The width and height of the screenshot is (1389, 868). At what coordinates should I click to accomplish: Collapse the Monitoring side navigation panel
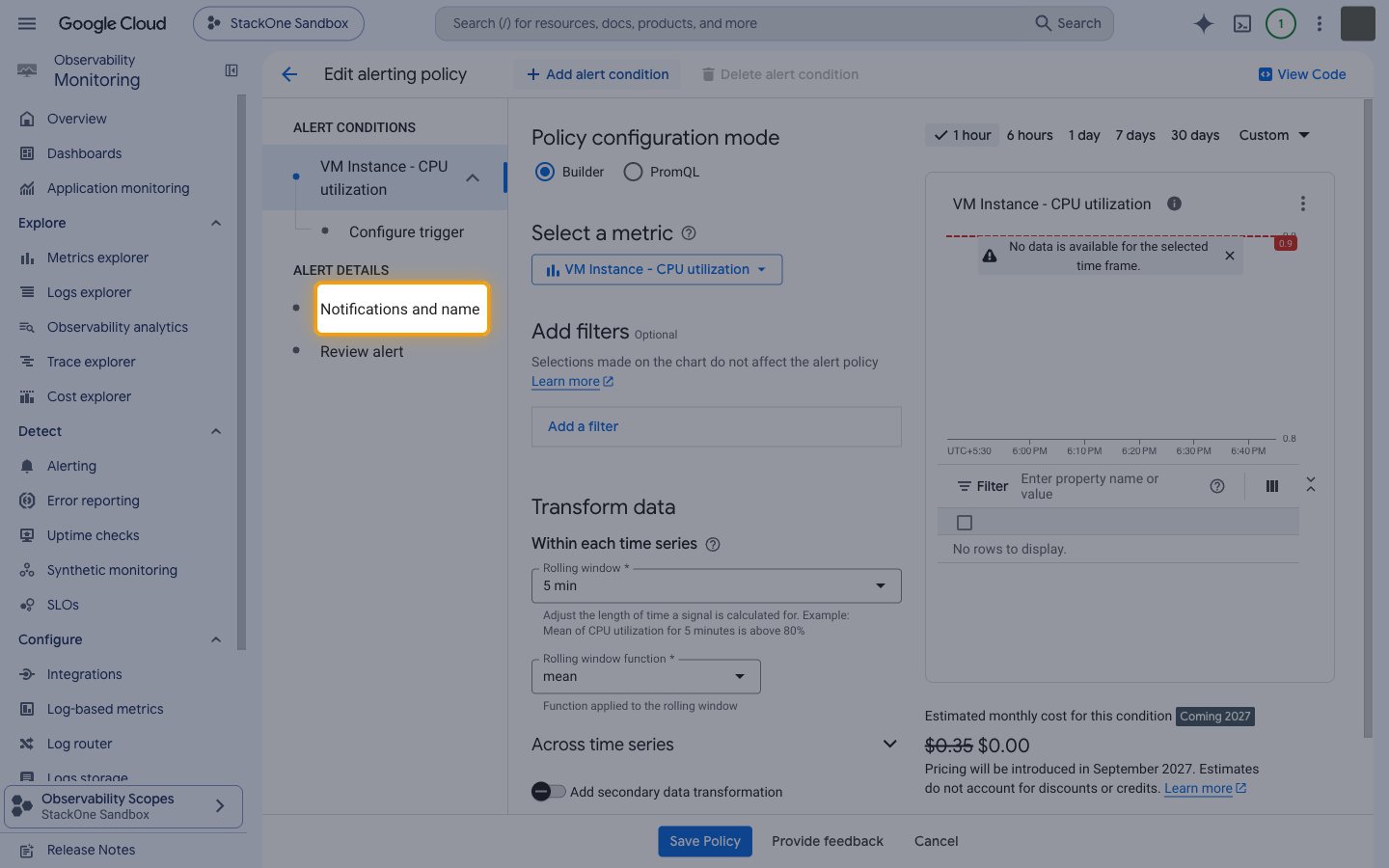point(231,70)
